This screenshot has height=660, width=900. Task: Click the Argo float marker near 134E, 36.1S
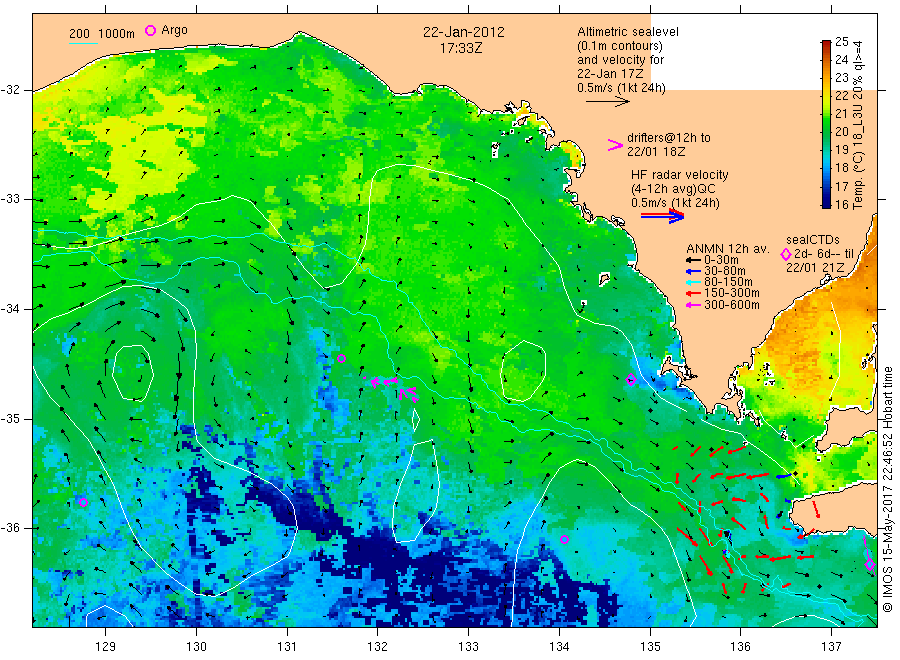tap(564, 539)
